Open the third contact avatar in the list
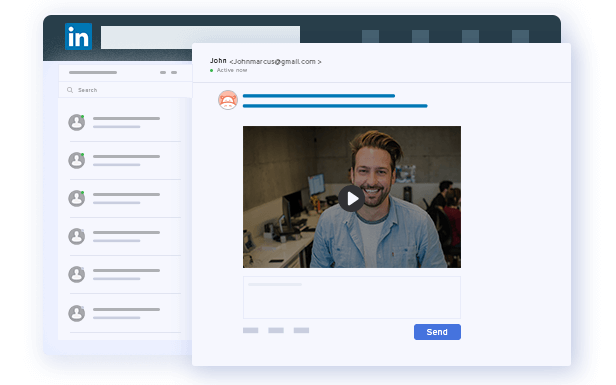This screenshot has width=616, height=385. click(x=77, y=198)
